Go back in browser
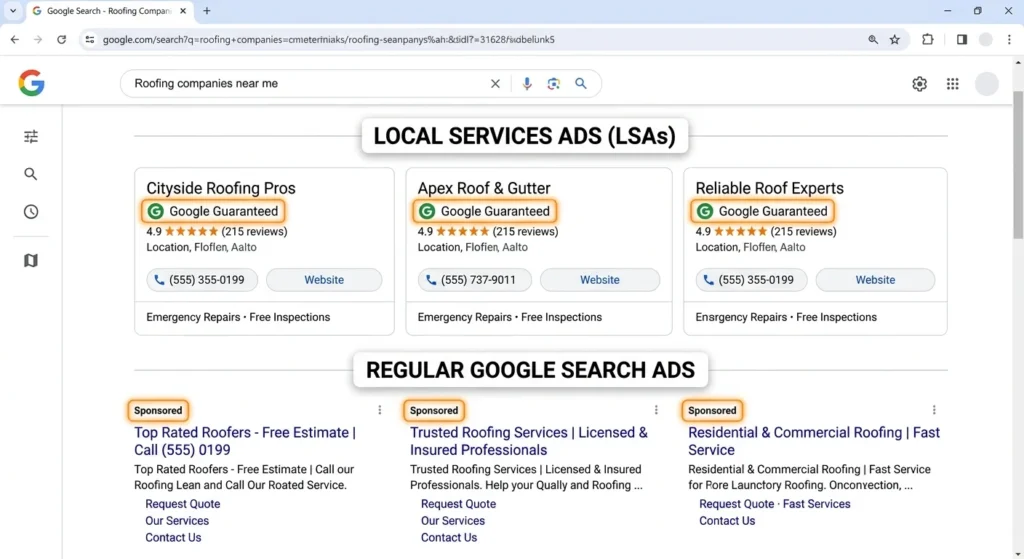 tap(14, 39)
